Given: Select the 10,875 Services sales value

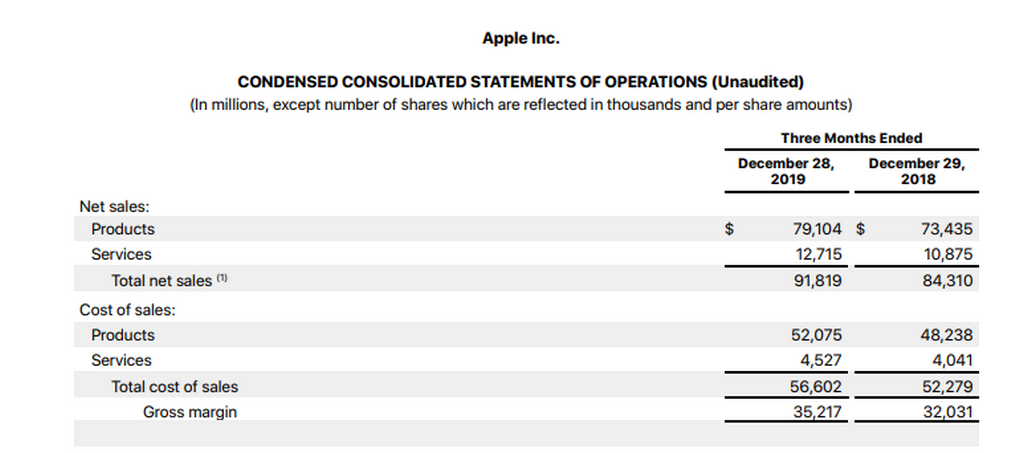Looking at the screenshot, I should pyautogui.click(x=948, y=254).
